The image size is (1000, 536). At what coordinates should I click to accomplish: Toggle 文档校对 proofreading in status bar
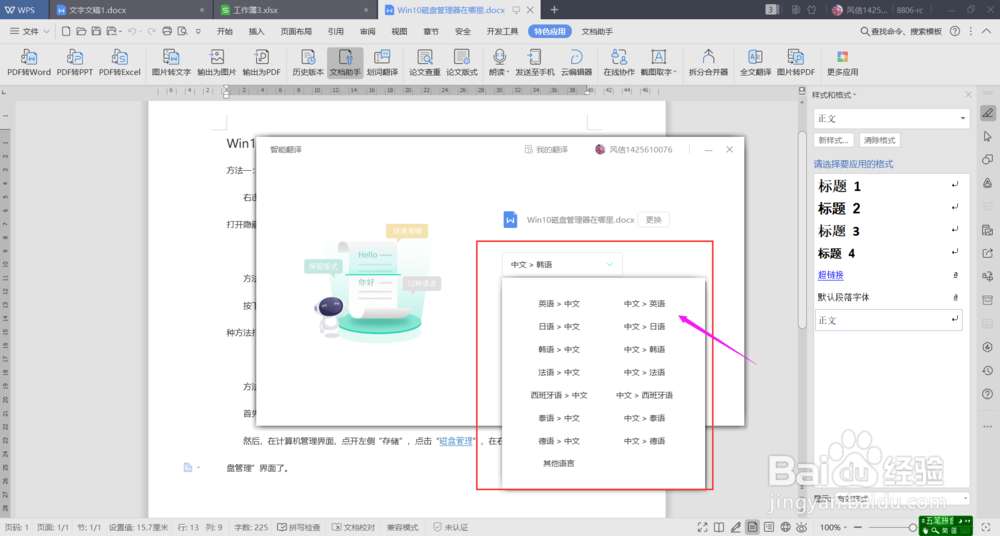pyautogui.click(x=353, y=527)
